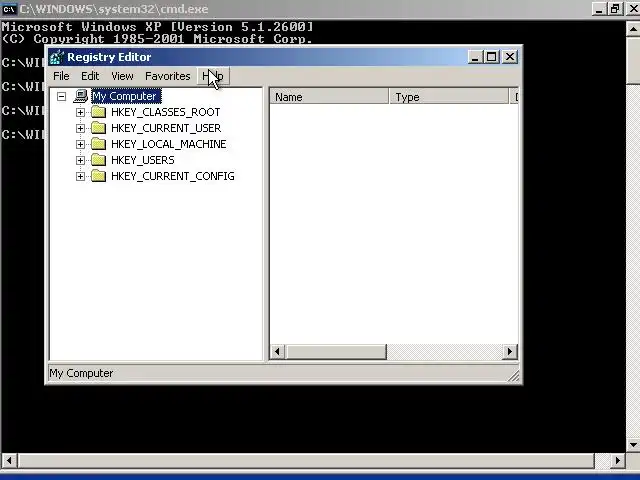Click the HKEY_LOCAL_MACHINE folder icon
Image resolution: width=640 pixels, height=480 pixels.
(x=98, y=144)
